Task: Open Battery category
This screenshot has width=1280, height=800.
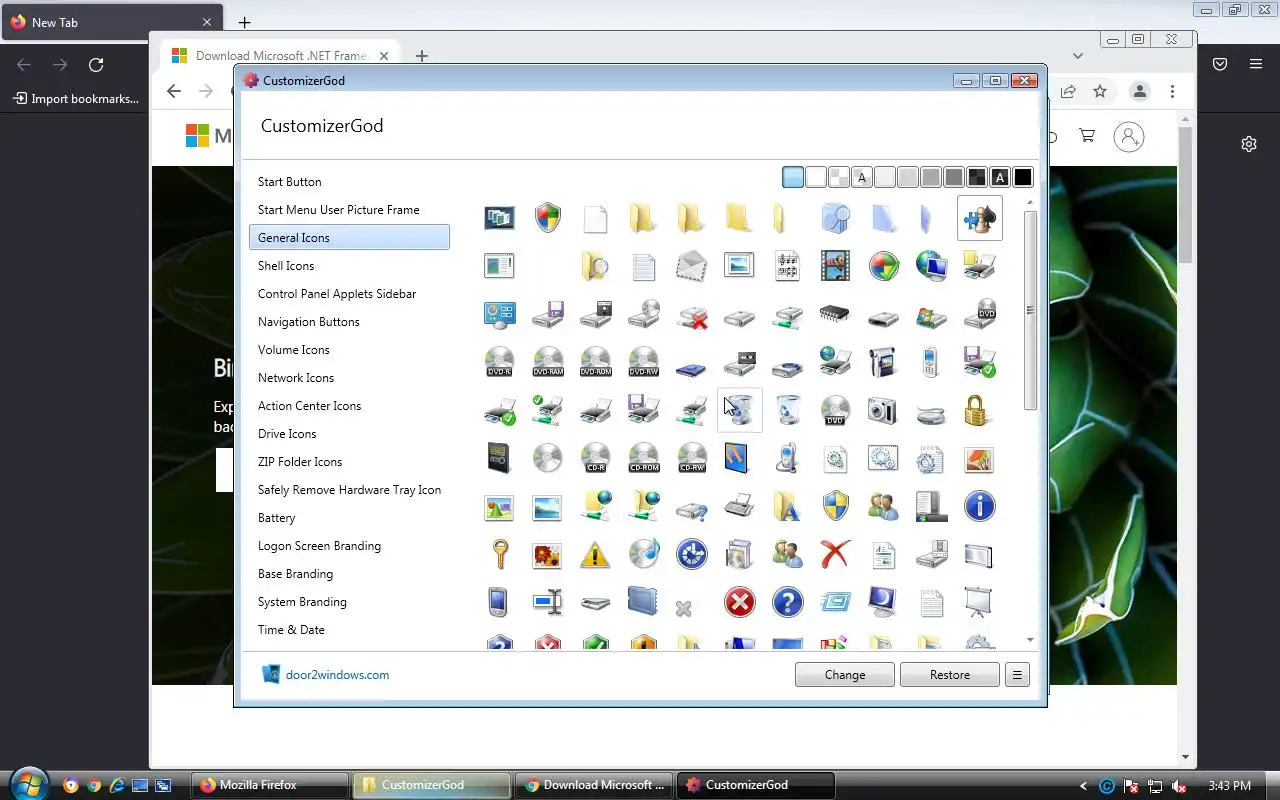Action: pos(349,518)
